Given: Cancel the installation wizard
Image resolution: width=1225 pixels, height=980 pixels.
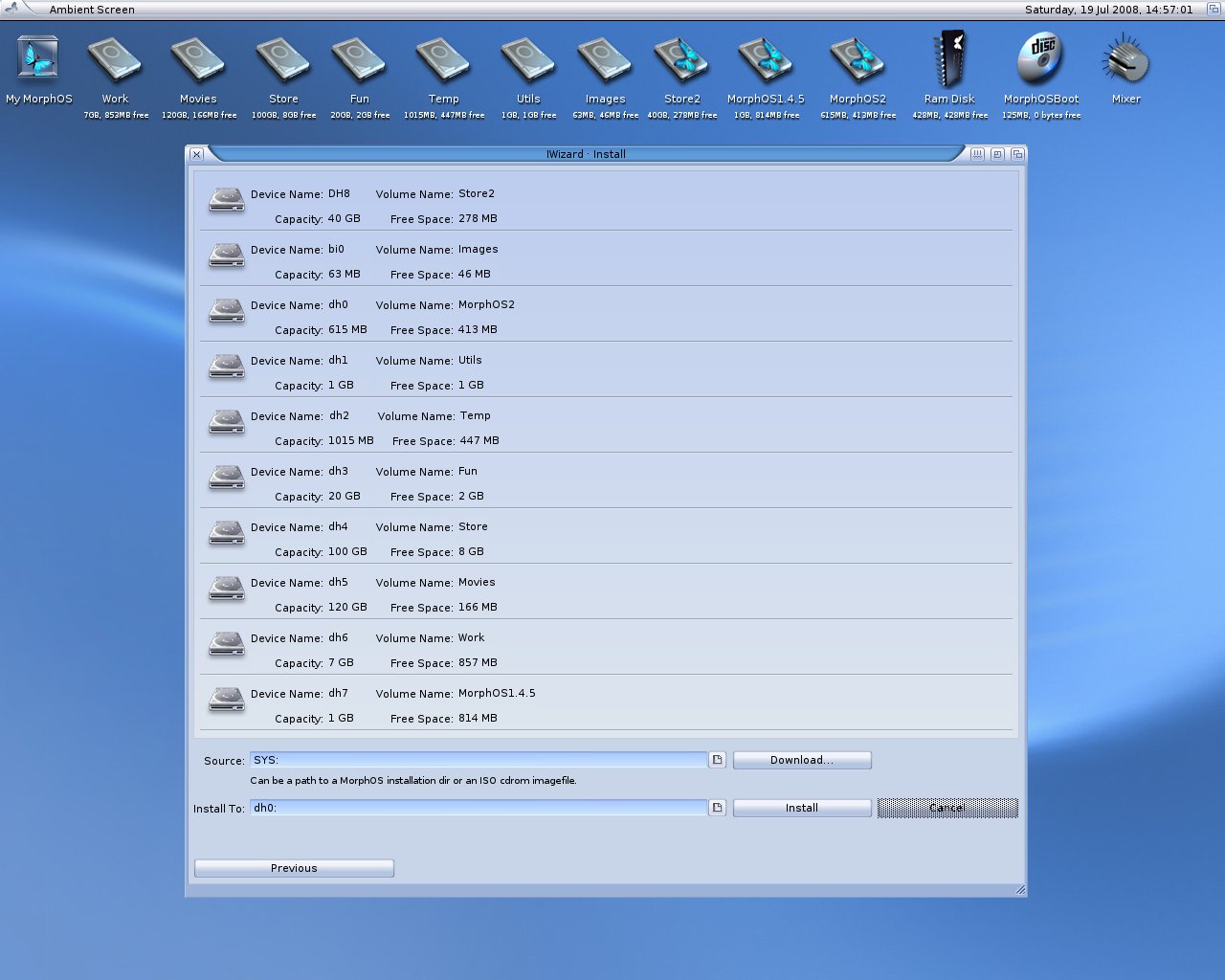Looking at the screenshot, I should 947,807.
